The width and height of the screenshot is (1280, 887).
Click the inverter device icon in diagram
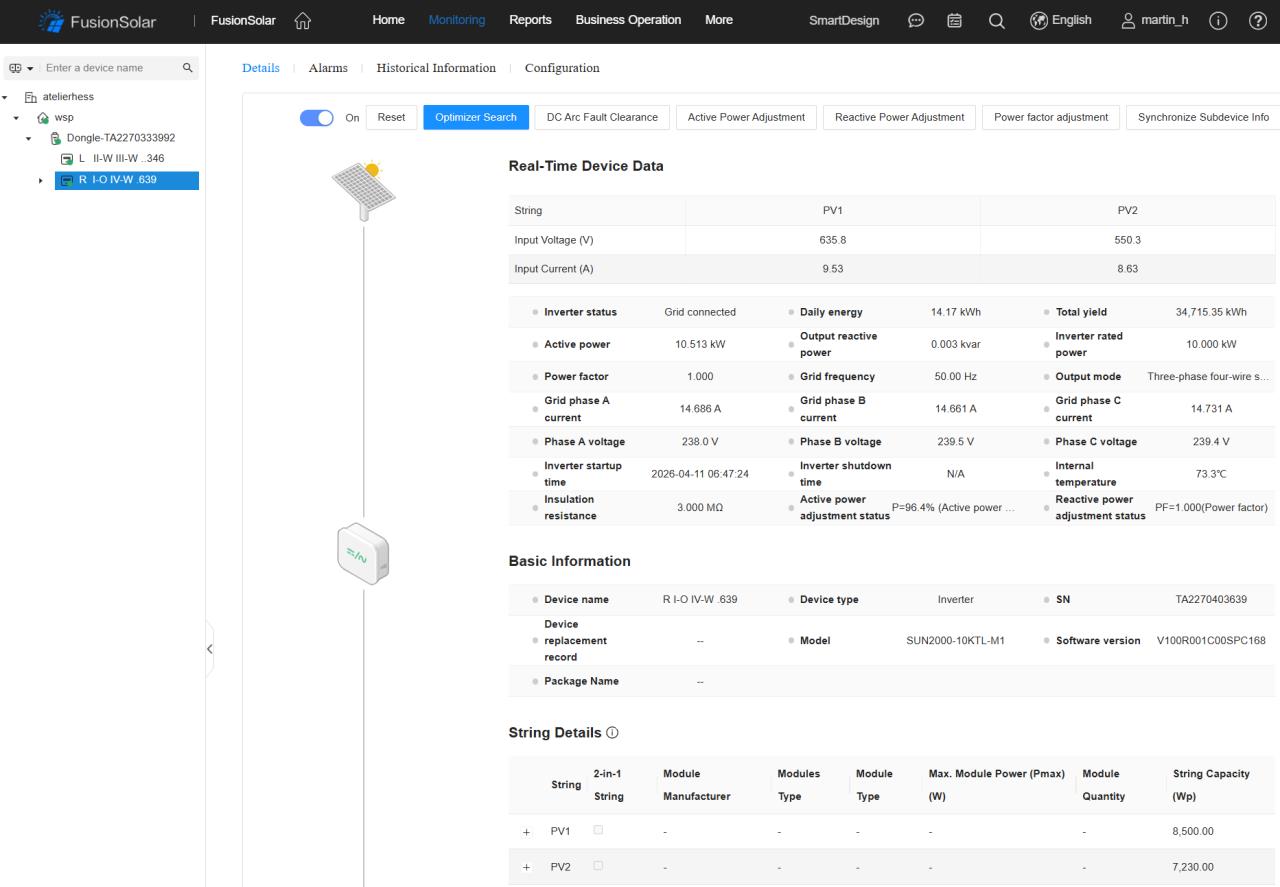[x=363, y=553]
